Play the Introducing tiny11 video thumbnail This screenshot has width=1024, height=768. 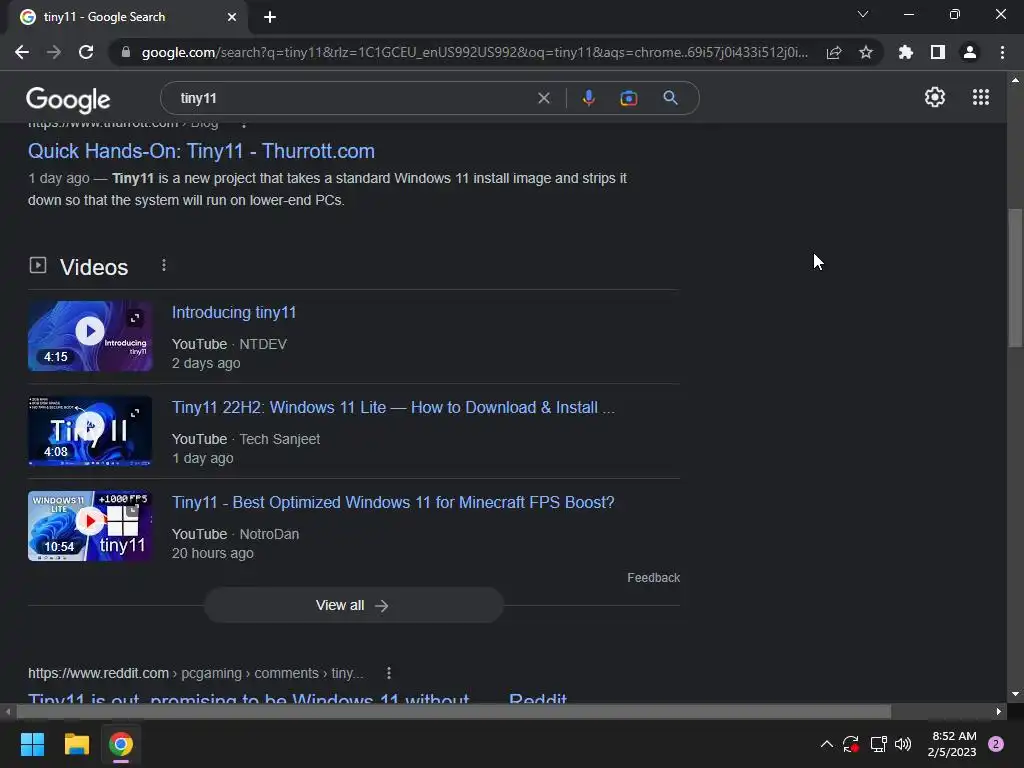click(x=90, y=331)
